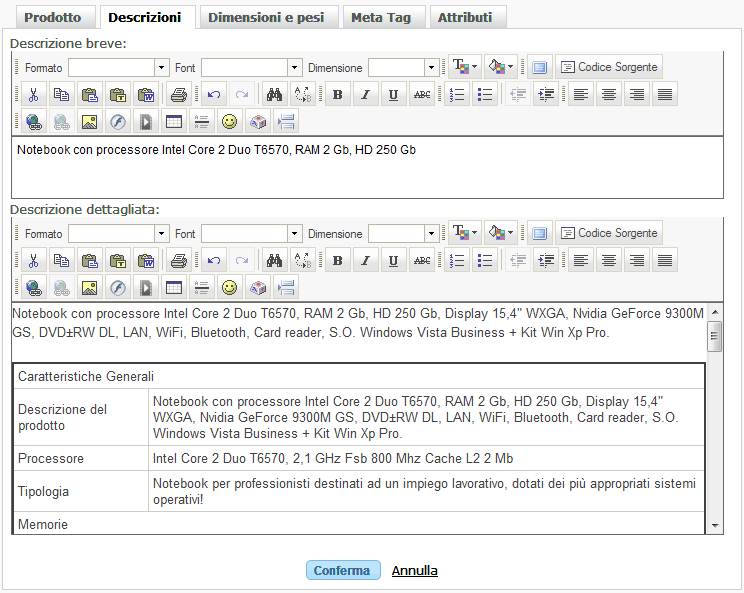
Task: Click the smiley icon in the Descrizione breve toolbar
Action: [230, 122]
